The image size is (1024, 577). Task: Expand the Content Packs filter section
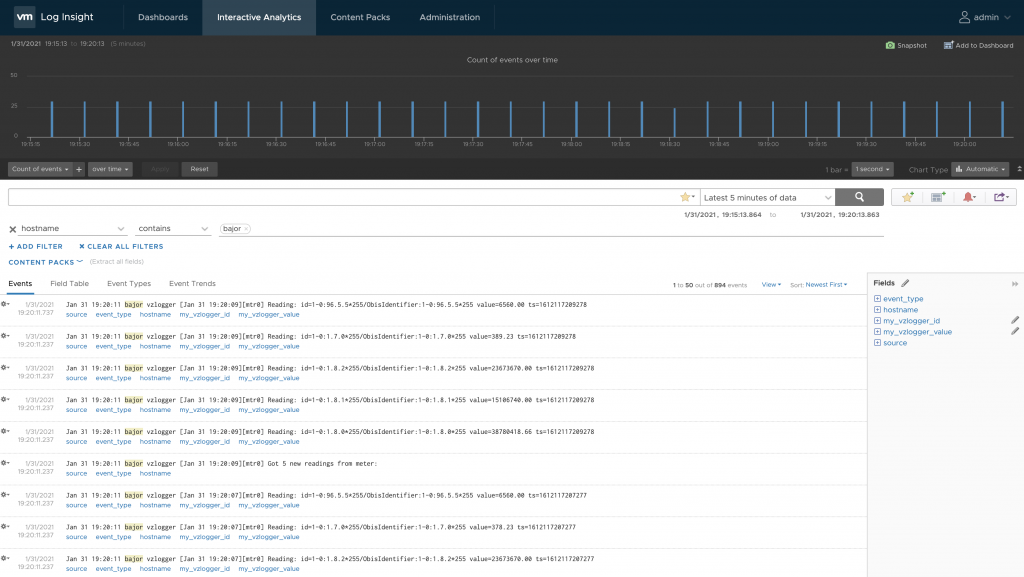46,262
